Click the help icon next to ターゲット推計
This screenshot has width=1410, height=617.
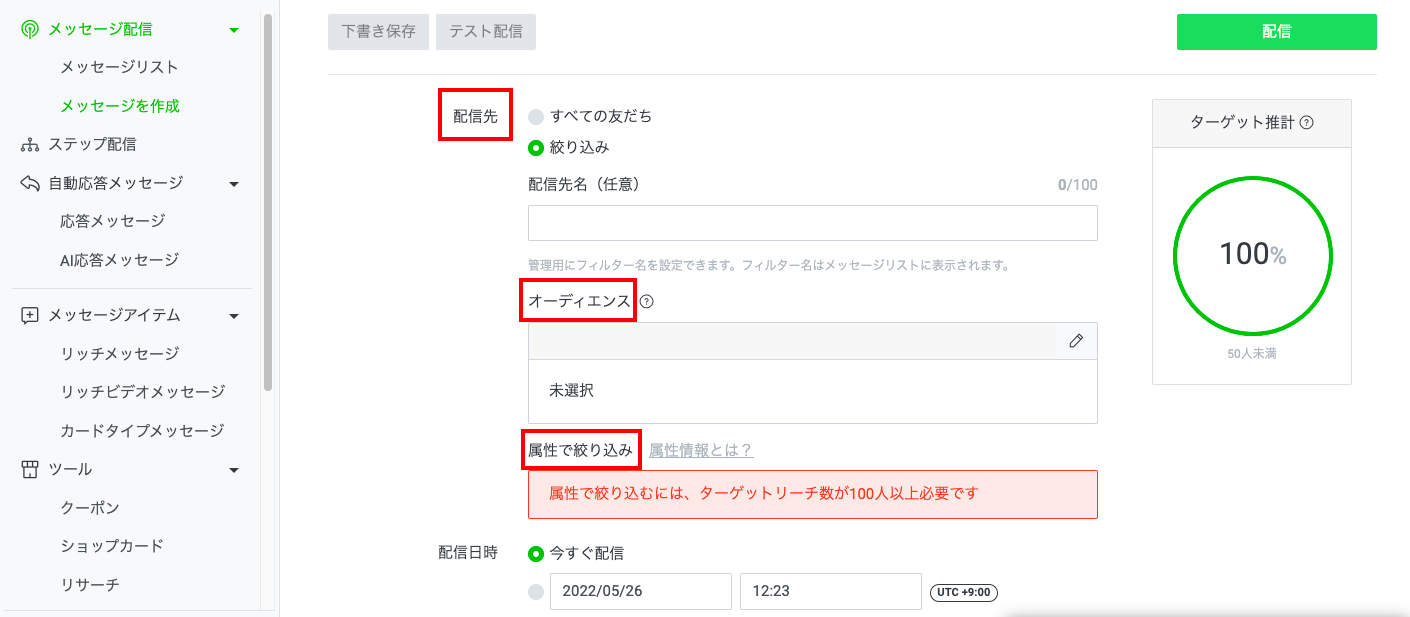point(1306,123)
